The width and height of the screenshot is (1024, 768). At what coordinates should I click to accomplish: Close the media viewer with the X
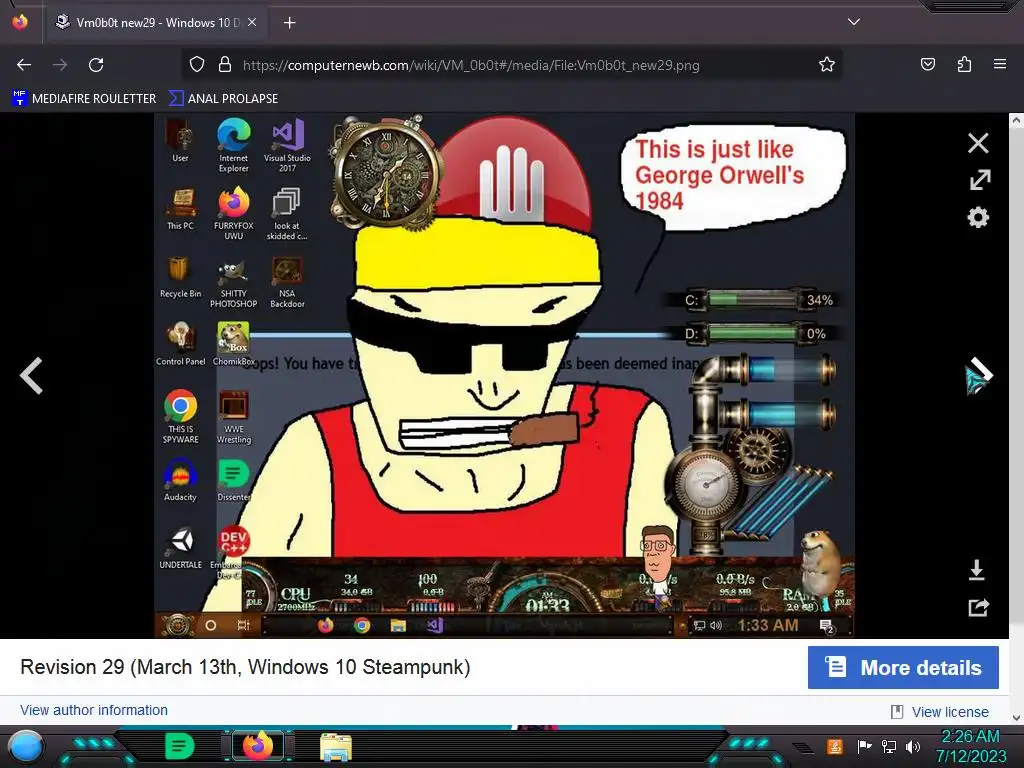click(x=978, y=143)
